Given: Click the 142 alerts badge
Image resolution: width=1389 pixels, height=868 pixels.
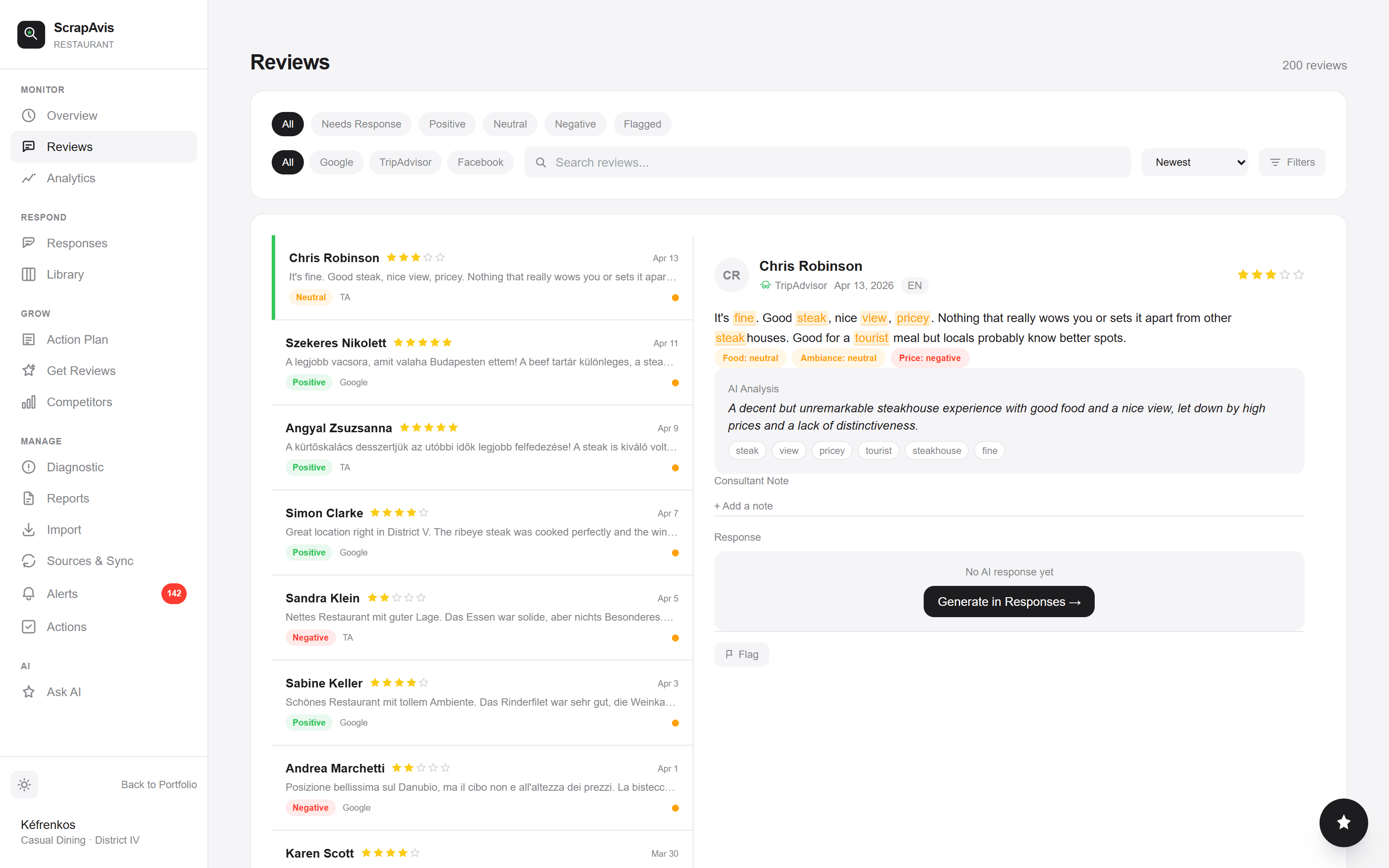Looking at the screenshot, I should (x=174, y=594).
